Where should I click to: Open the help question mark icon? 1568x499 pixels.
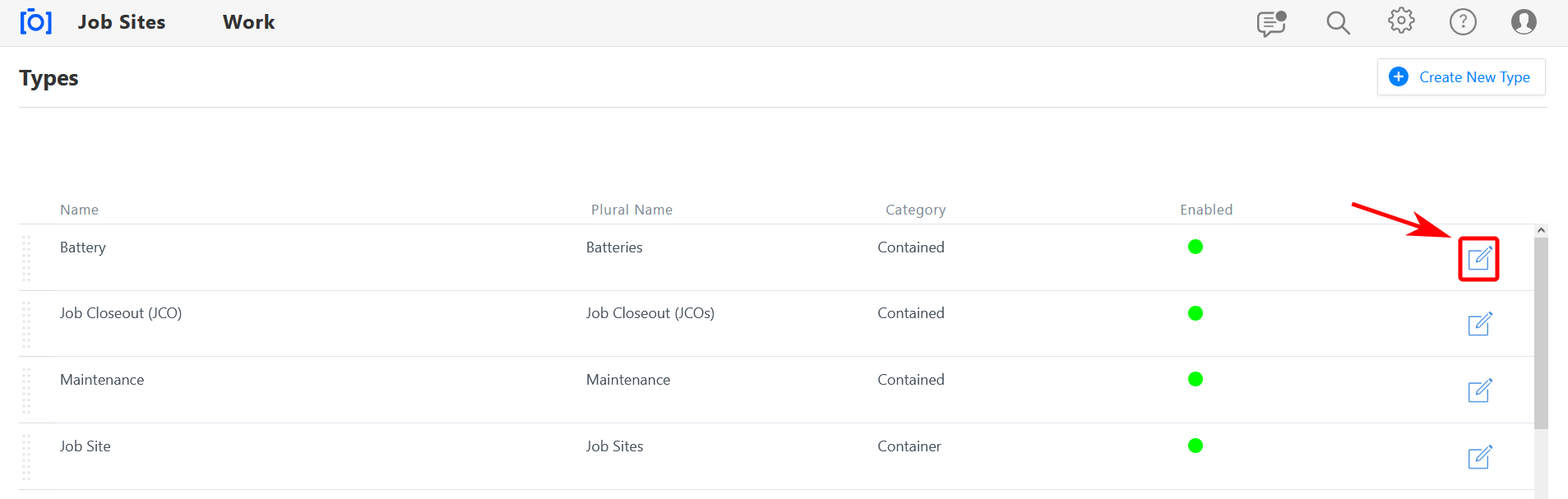pyautogui.click(x=1463, y=22)
